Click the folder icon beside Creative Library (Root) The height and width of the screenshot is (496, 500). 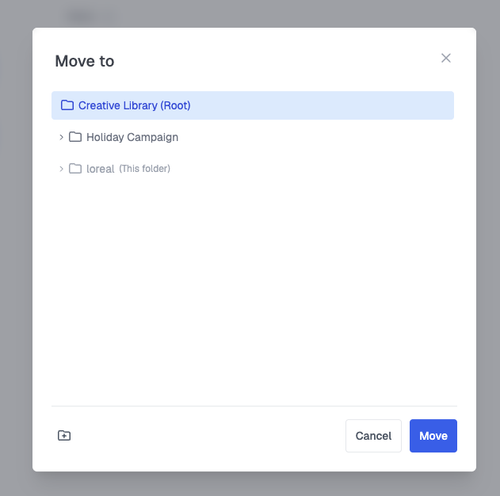[67, 105]
